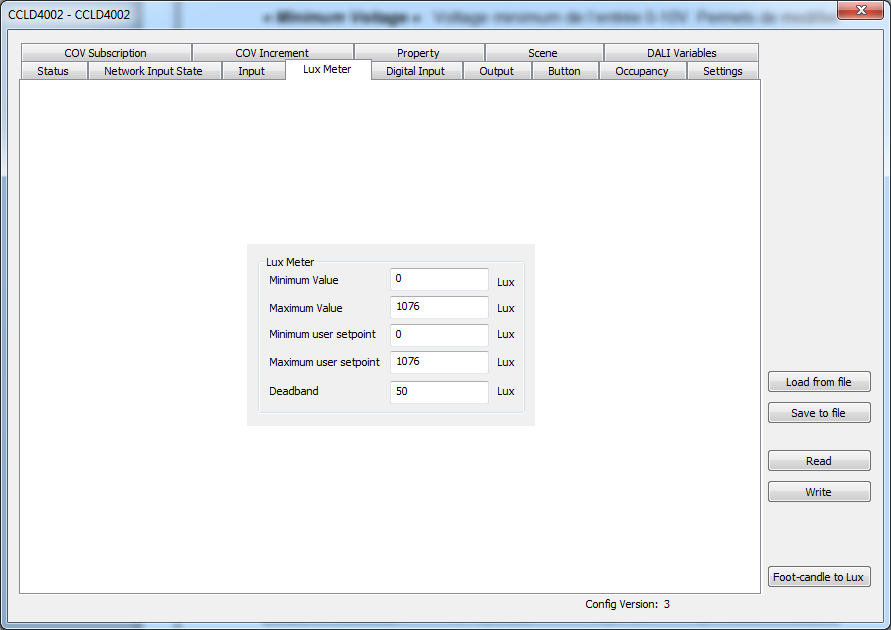Switch to the Output tab
Image resolution: width=891 pixels, height=630 pixels.
click(497, 71)
